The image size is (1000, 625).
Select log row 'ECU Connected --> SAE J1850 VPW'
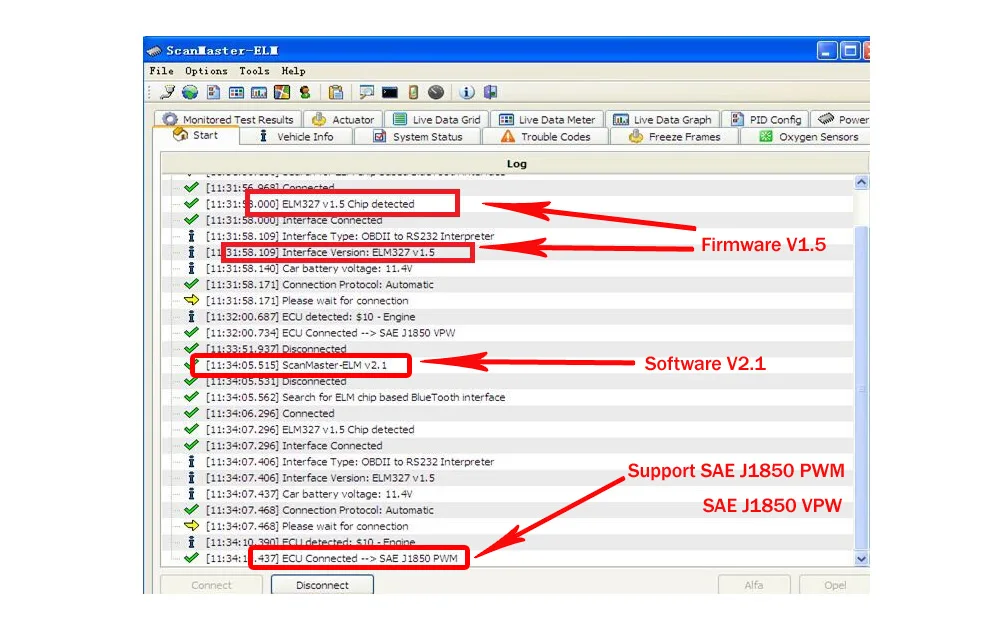tap(507, 333)
